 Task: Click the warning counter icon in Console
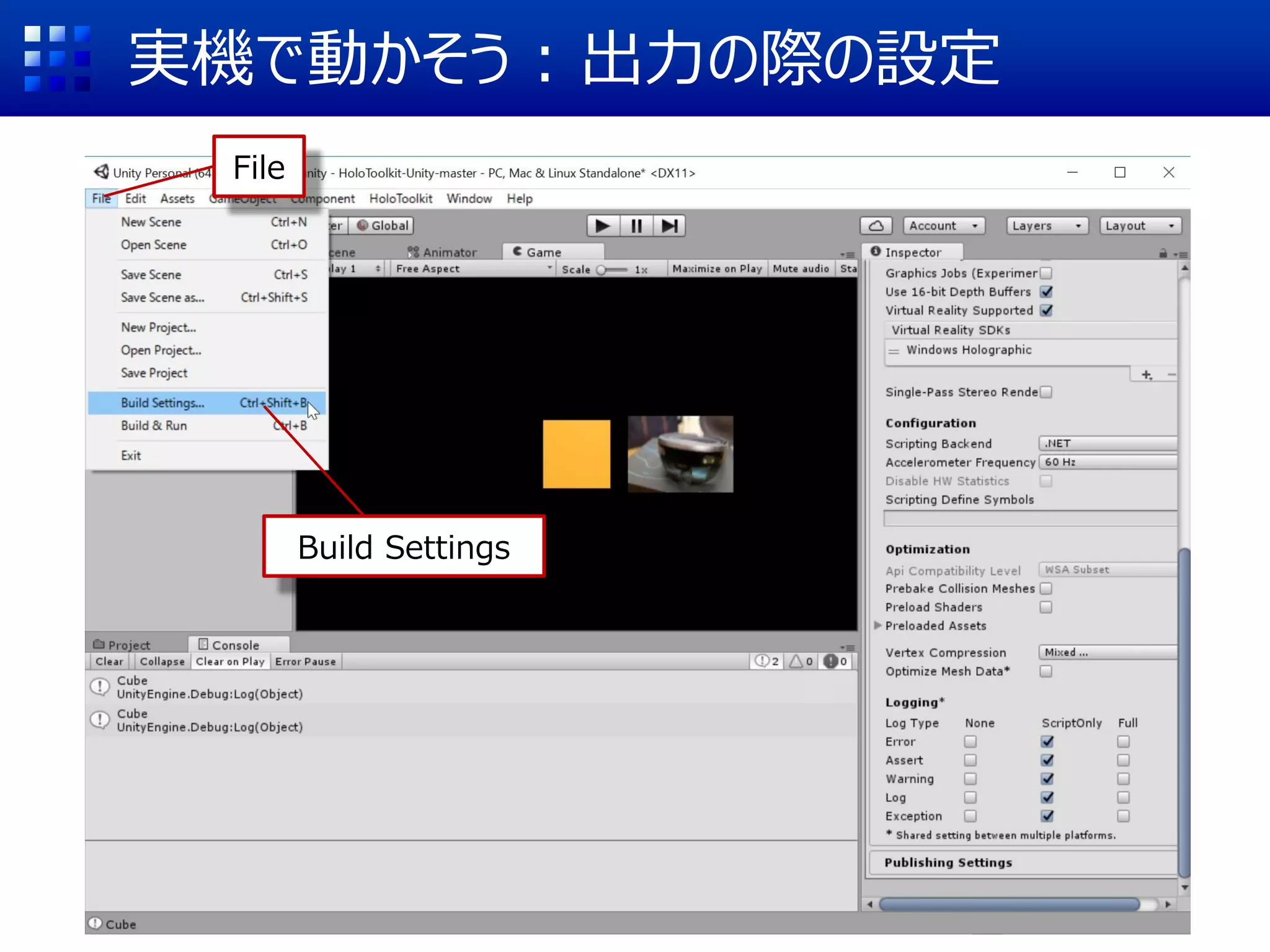(x=801, y=661)
